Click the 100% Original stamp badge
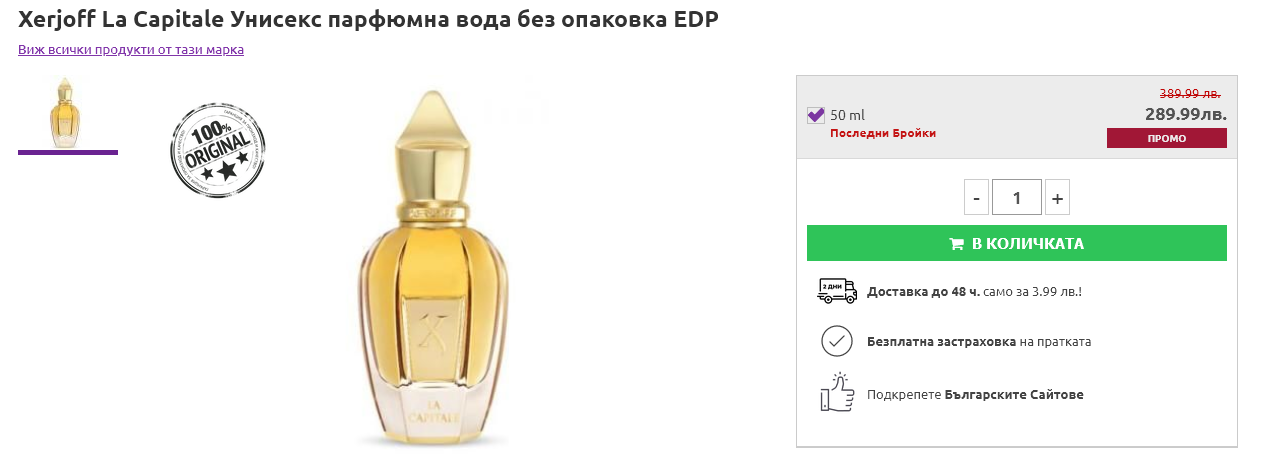The height and width of the screenshot is (464, 1261). pyautogui.click(x=217, y=153)
